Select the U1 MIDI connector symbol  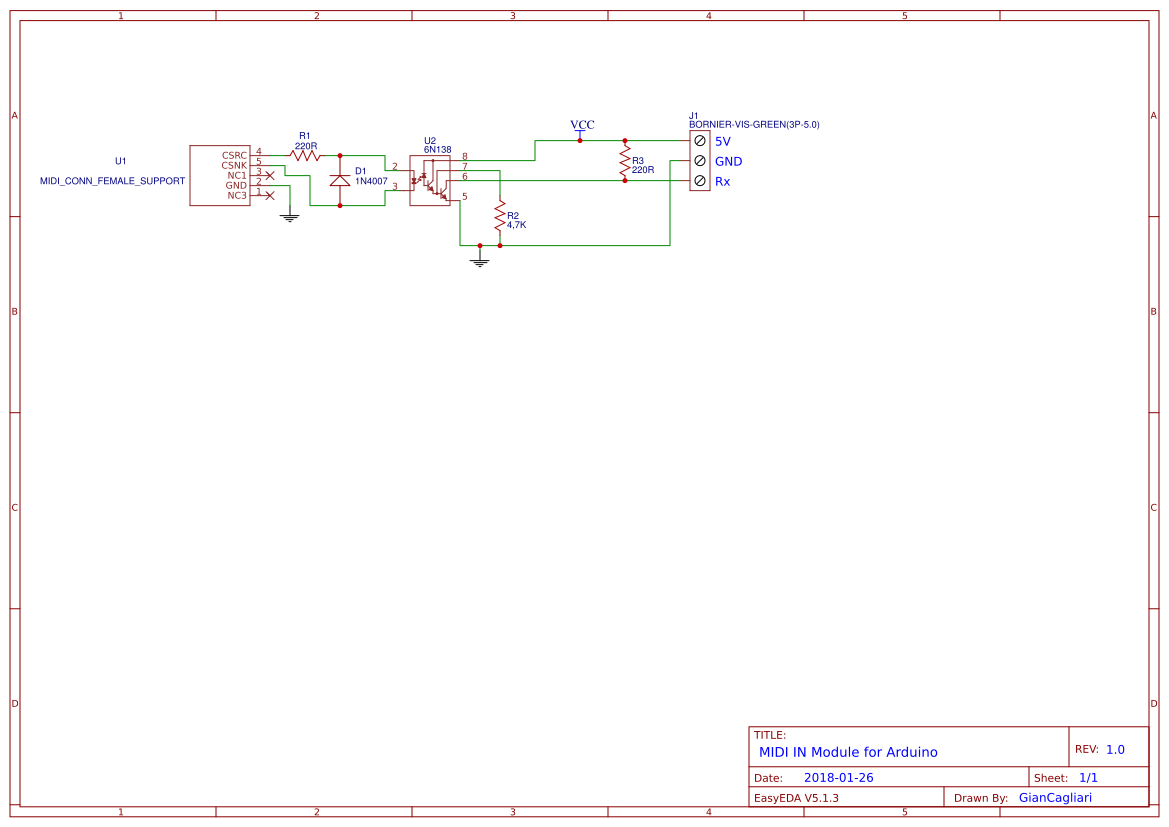pos(218,177)
